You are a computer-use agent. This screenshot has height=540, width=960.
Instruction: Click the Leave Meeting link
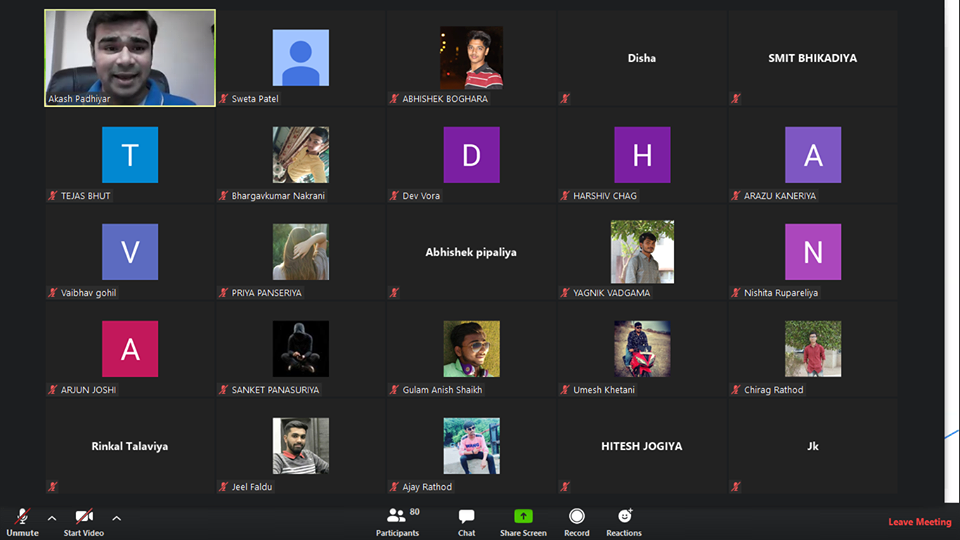point(919,522)
